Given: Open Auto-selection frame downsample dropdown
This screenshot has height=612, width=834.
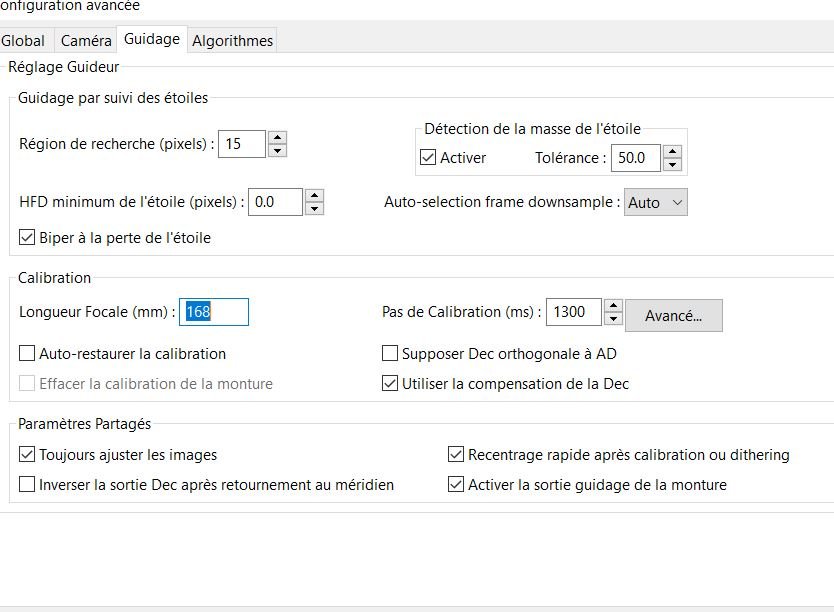Looking at the screenshot, I should [655, 202].
